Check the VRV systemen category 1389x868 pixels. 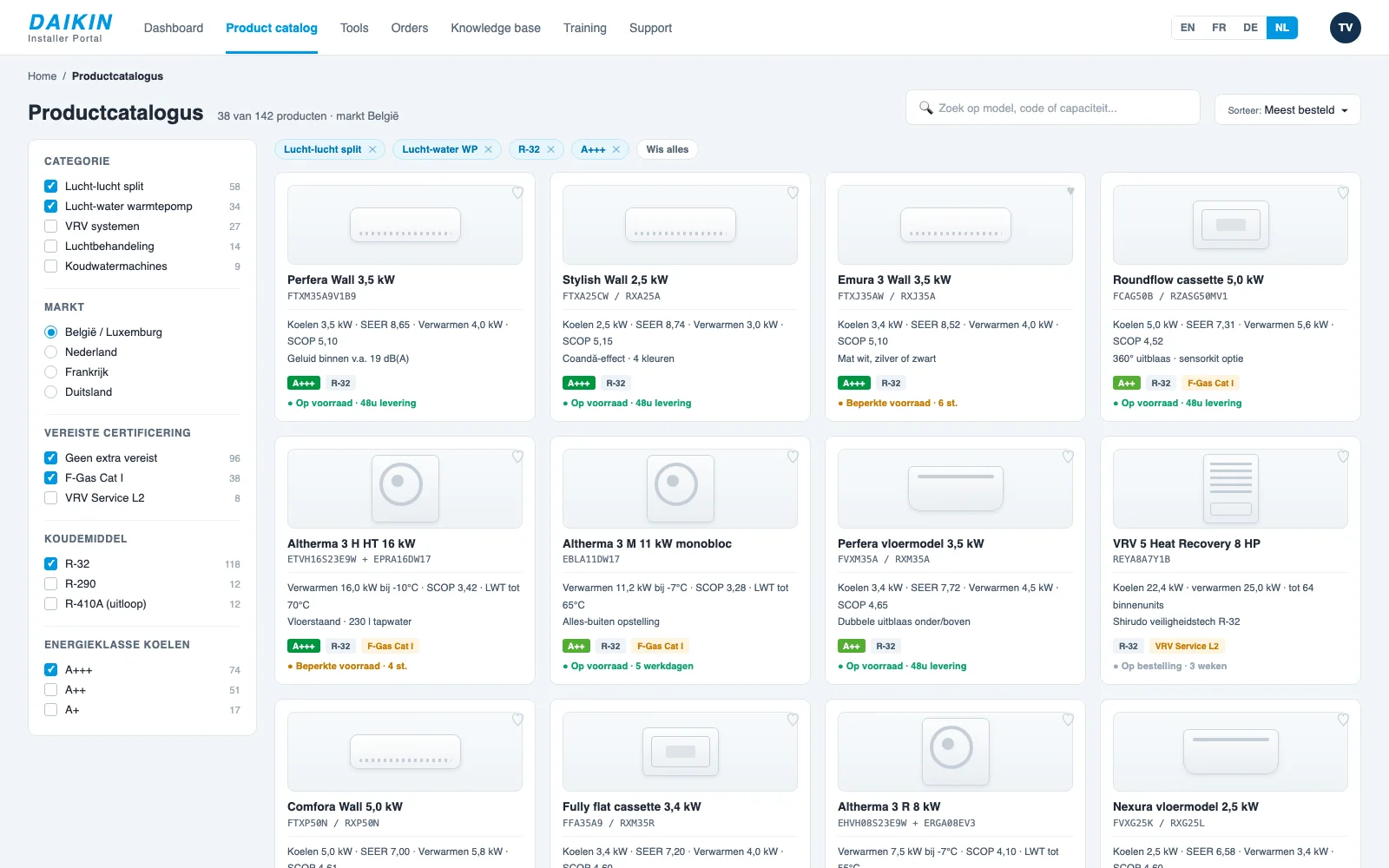(50, 226)
